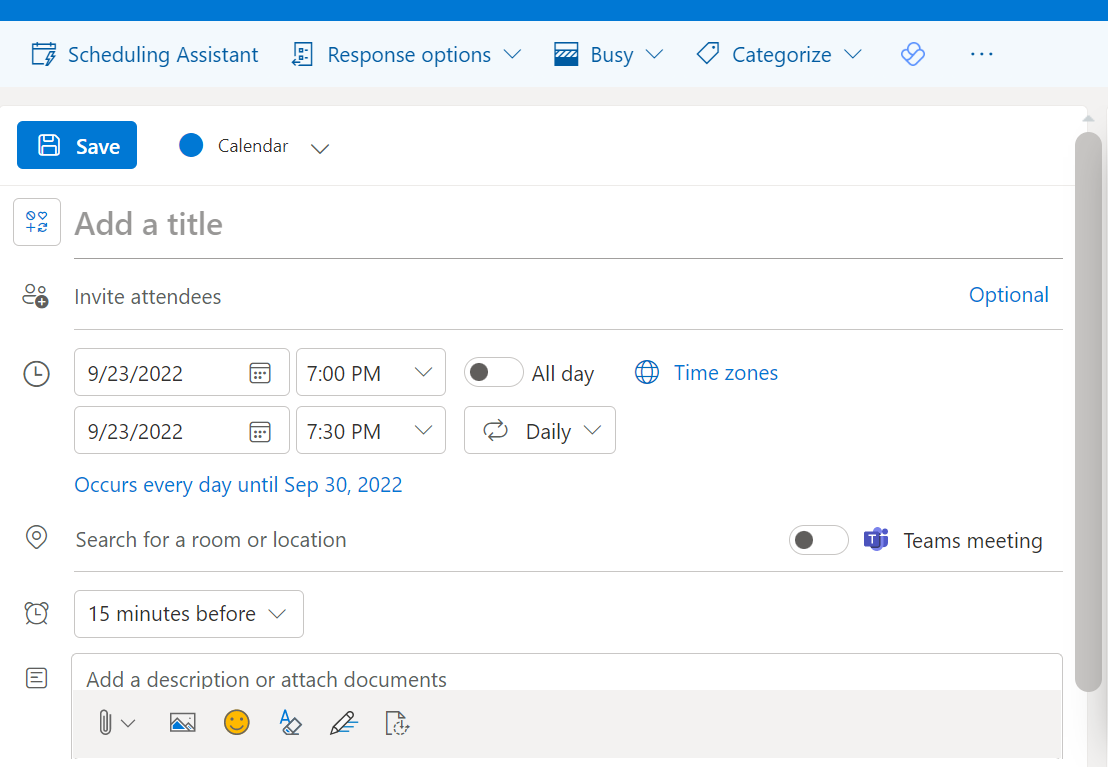Open the more options ellipsis menu
This screenshot has height=767, width=1108.
tap(981, 54)
